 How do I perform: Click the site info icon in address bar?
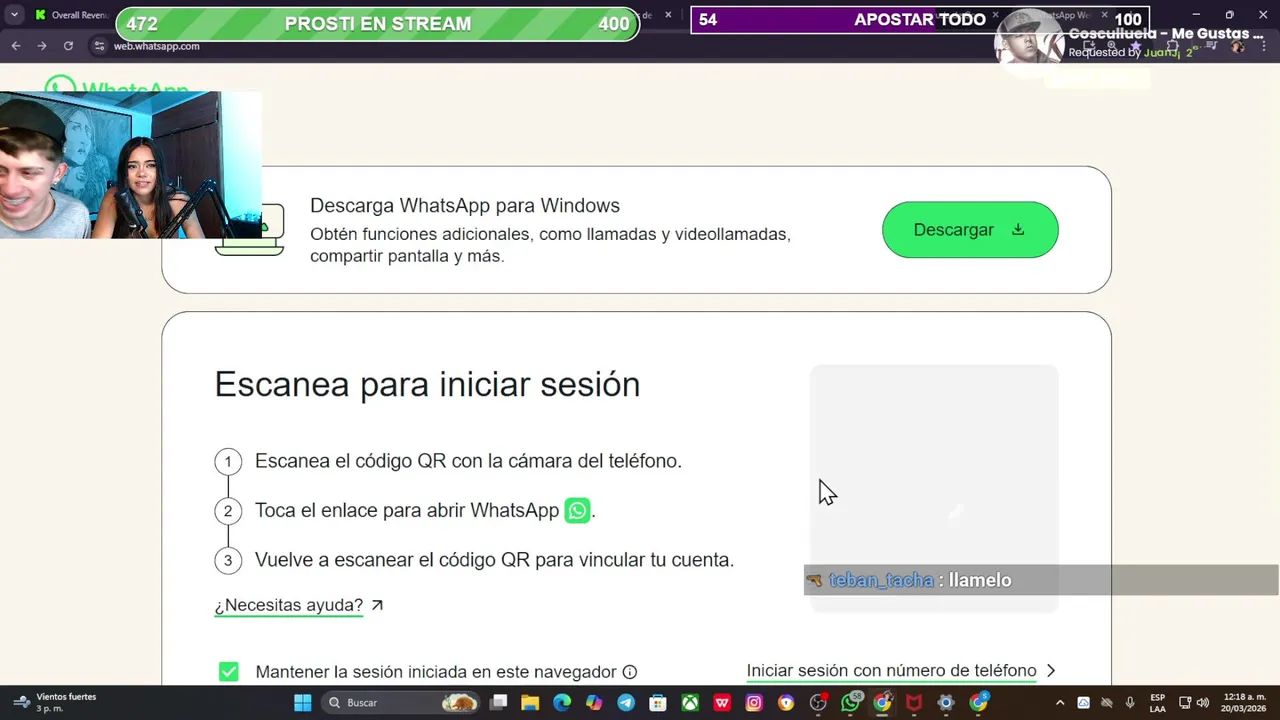[x=98, y=46]
